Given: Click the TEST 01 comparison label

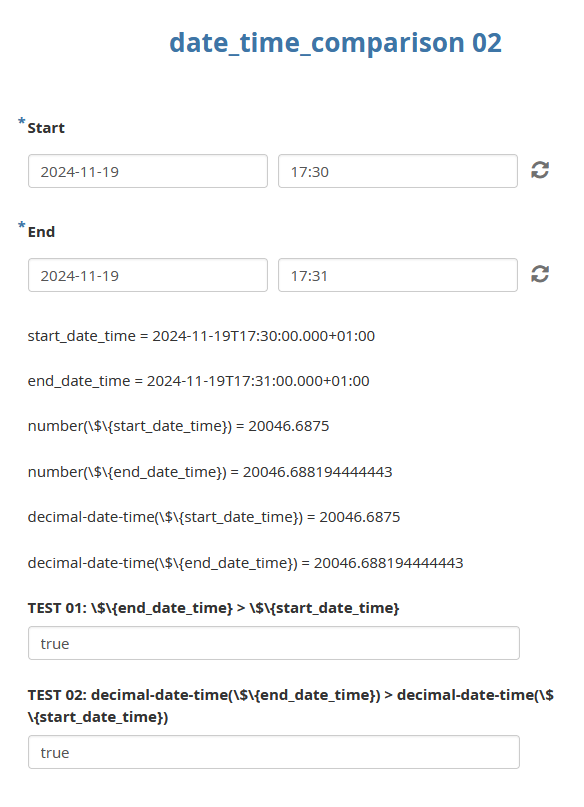Looking at the screenshot, I should (214, 608).
